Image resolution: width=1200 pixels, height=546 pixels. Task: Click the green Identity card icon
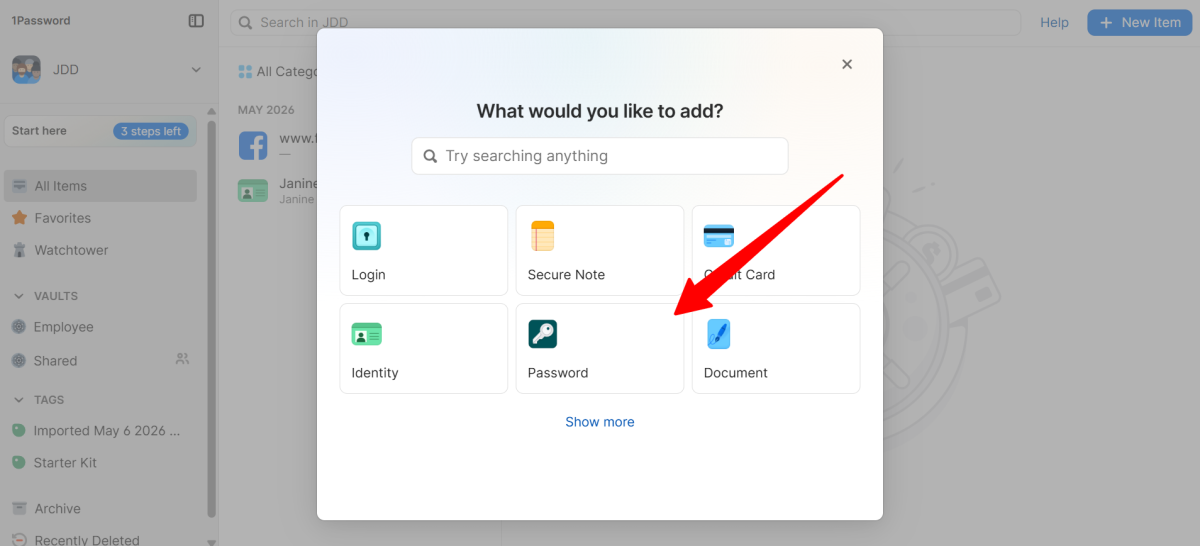[x=367, y=334]
